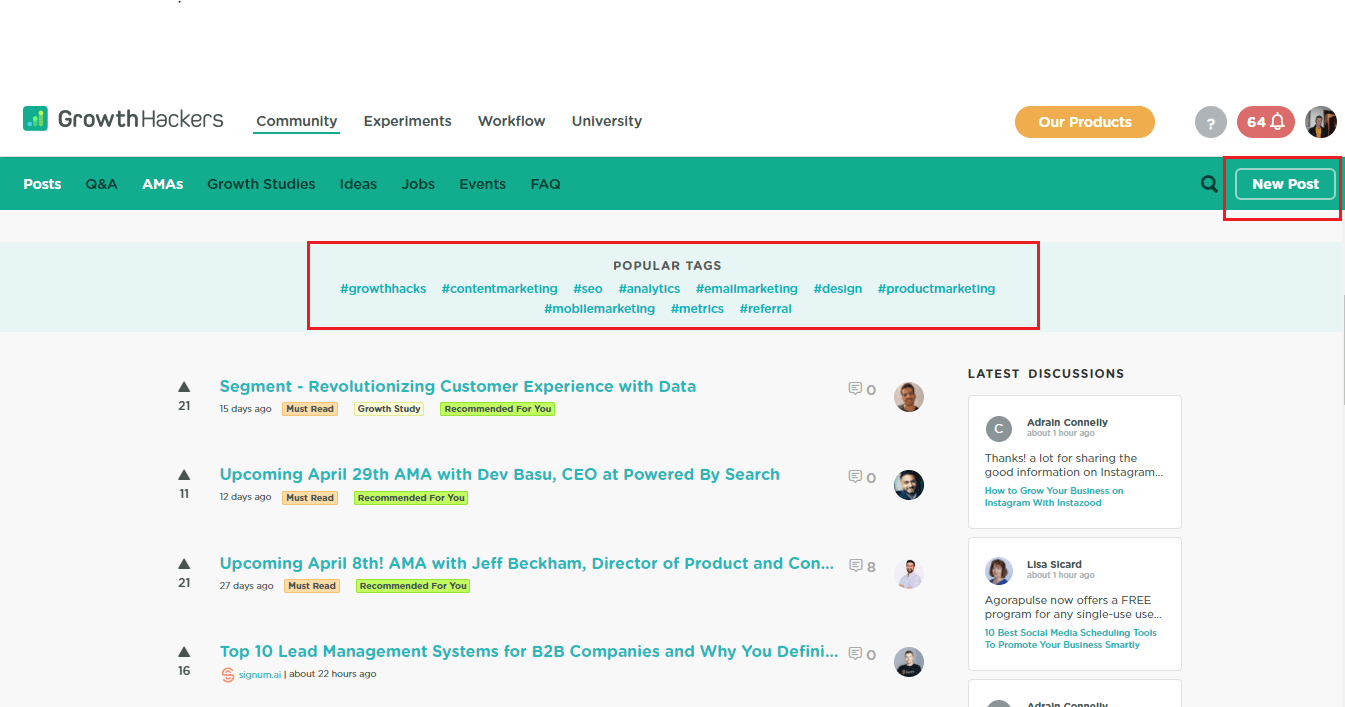Open Lisa Sicard's avatar in discussions

click(x=999, y=571)
